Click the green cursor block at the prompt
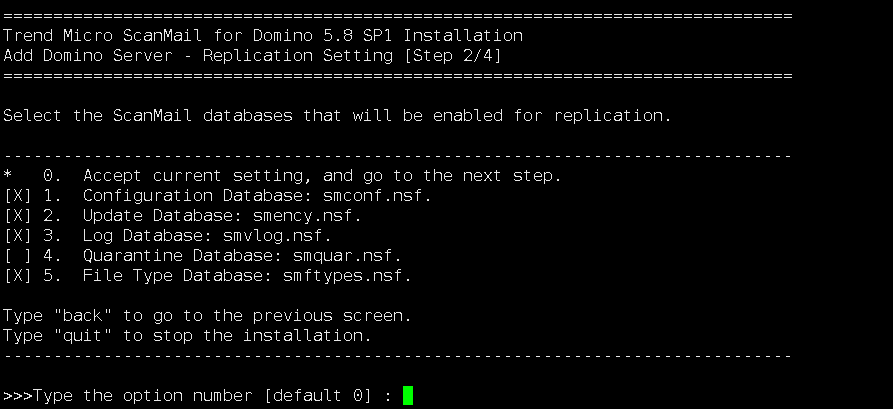 point(408,396)
